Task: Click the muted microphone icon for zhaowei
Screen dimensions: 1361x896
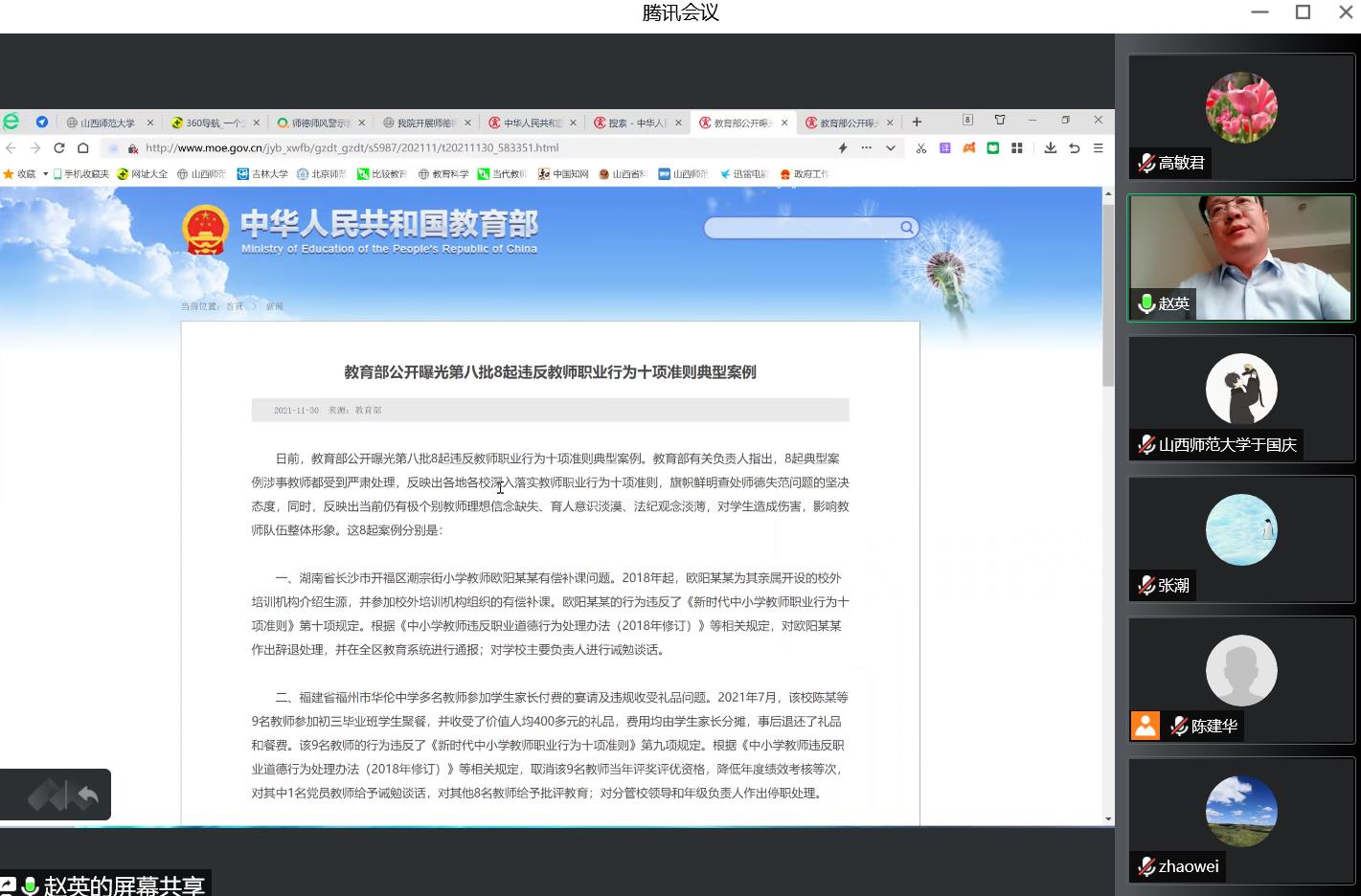Action: point(1146,866)
